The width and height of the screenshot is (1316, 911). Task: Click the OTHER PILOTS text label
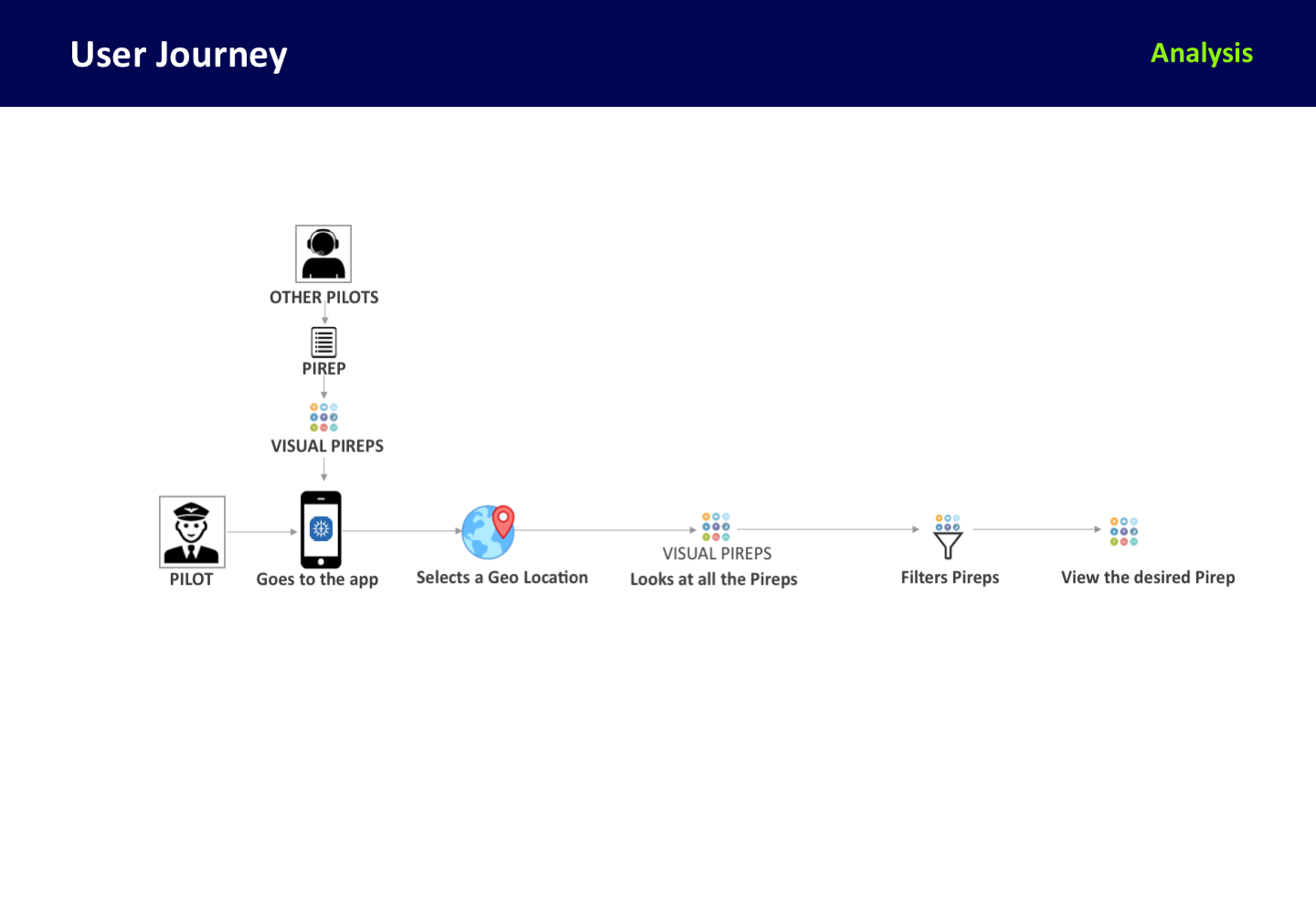point(324,297)
